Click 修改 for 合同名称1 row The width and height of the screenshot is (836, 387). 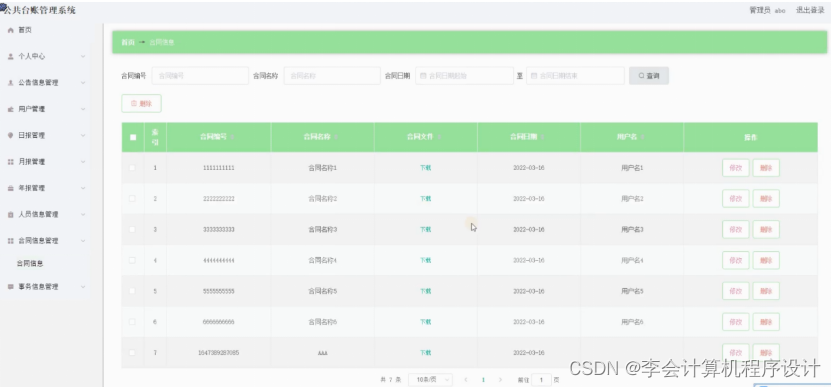736,168
